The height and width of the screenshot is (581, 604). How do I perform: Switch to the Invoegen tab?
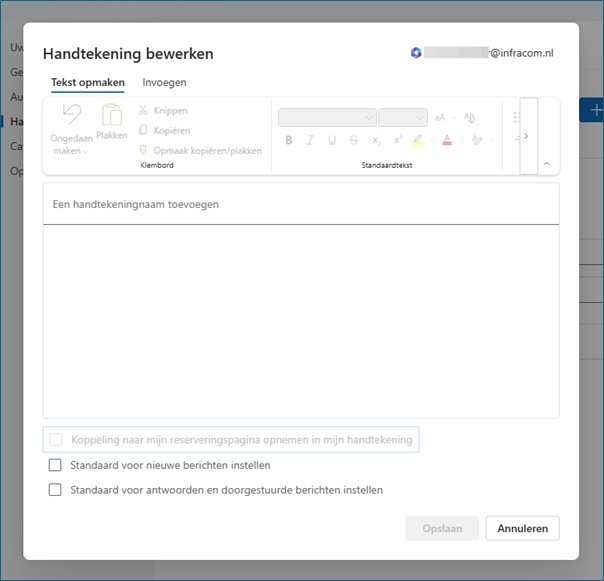164,82
